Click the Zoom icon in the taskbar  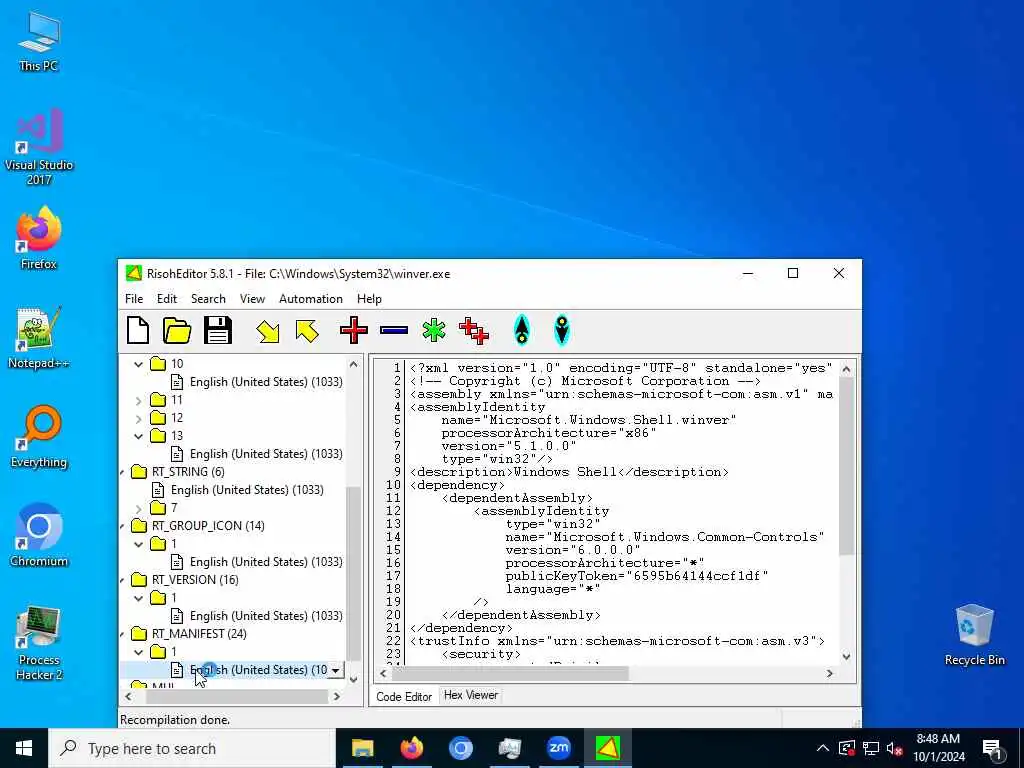point(558,748)
